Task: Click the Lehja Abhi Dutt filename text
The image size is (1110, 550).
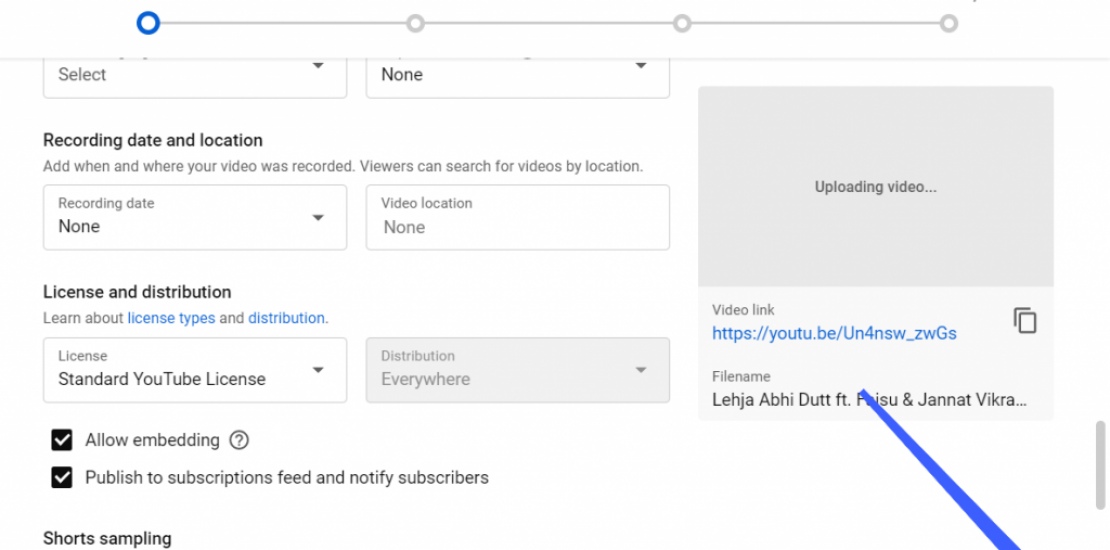Action: pos(868,400)
